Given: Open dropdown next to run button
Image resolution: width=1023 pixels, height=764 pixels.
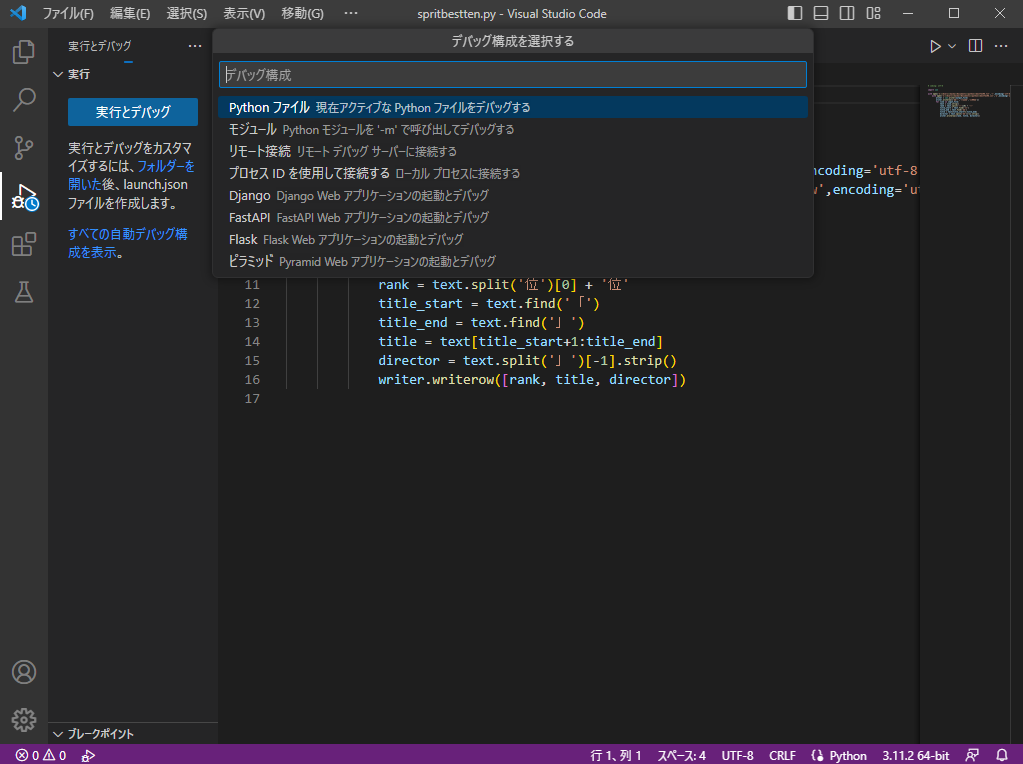Looking at the screenshot, I should point(952,46).
